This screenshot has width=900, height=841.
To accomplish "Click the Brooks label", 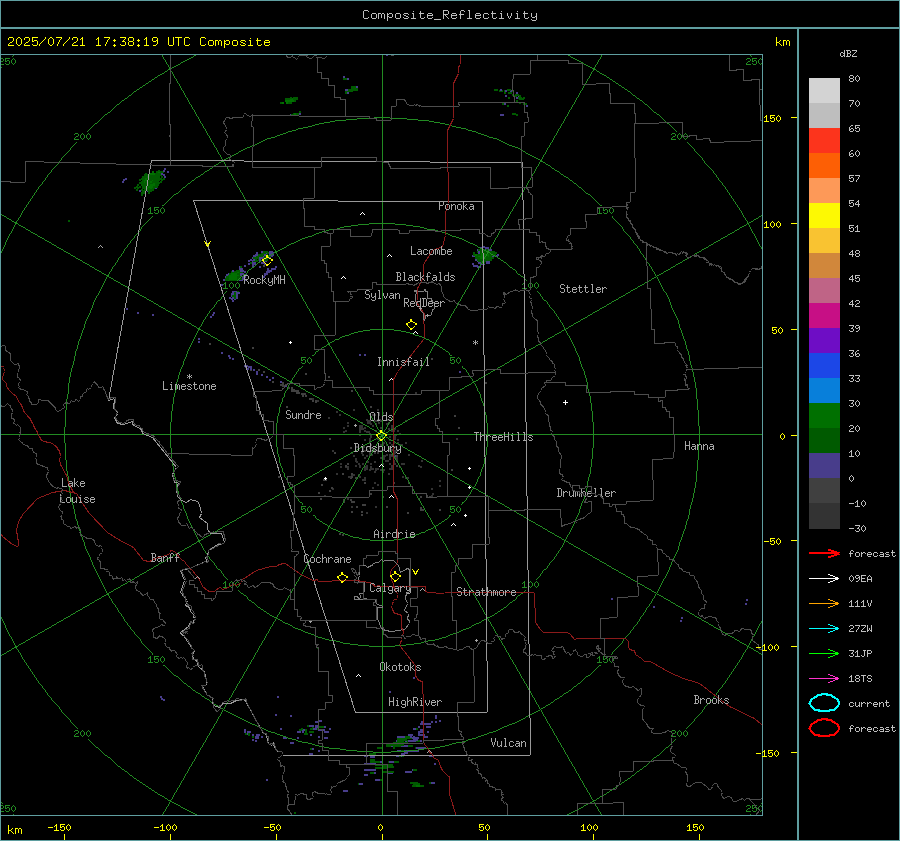I will [x=711, y=700].
